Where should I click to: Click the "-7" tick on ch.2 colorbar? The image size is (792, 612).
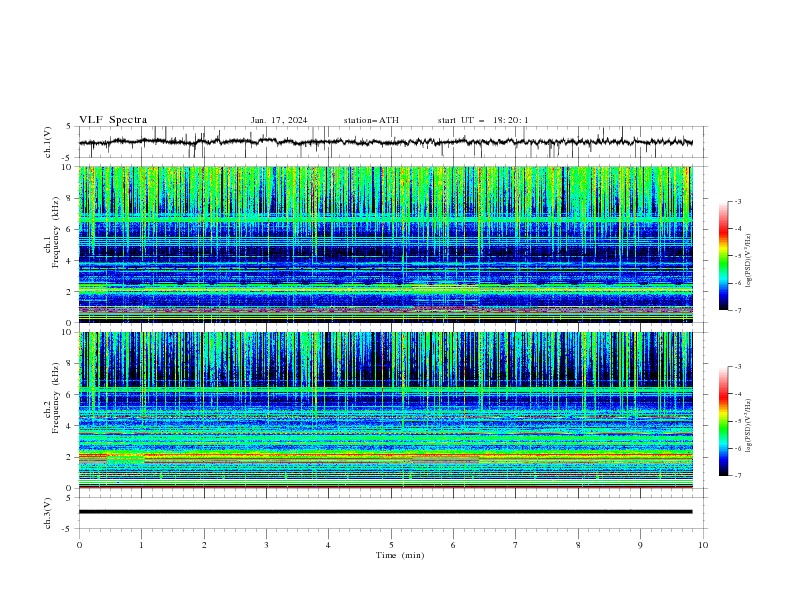pyautogui.click(x=737, y=475)
